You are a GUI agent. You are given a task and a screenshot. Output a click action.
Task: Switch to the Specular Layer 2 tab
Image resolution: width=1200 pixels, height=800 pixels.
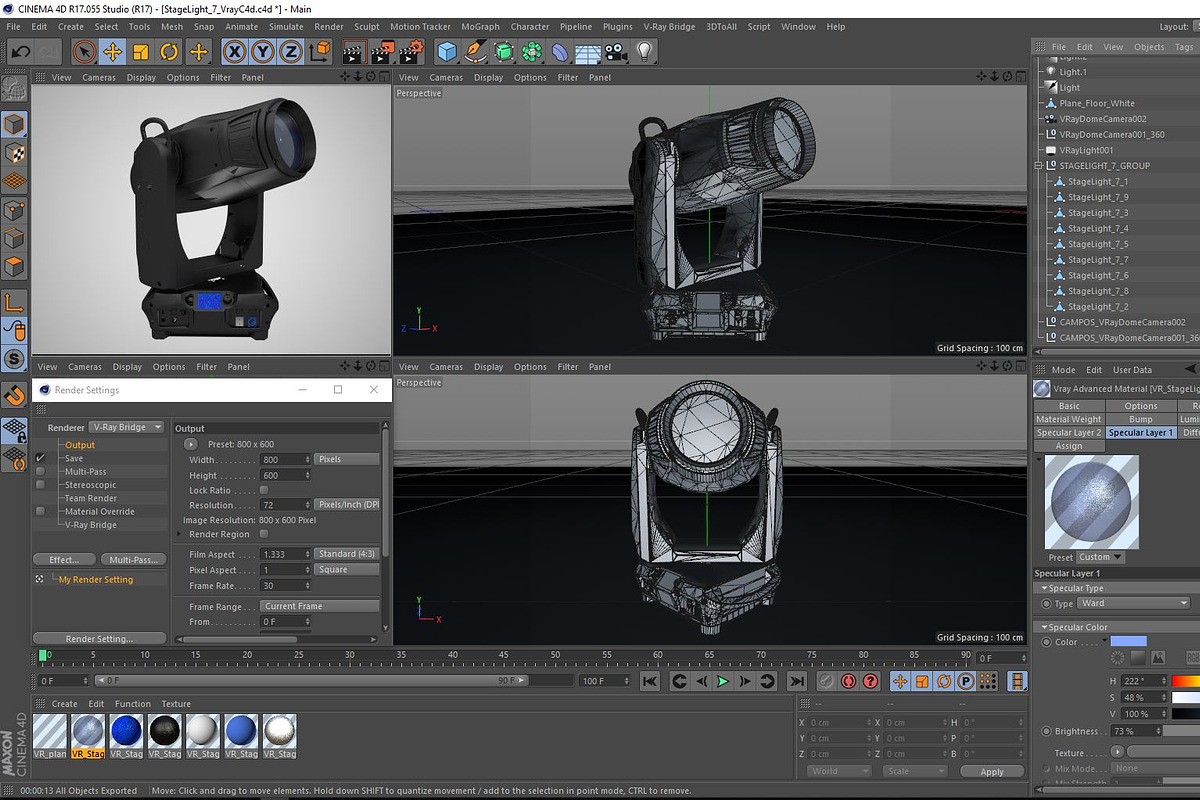coord(1069,432)
